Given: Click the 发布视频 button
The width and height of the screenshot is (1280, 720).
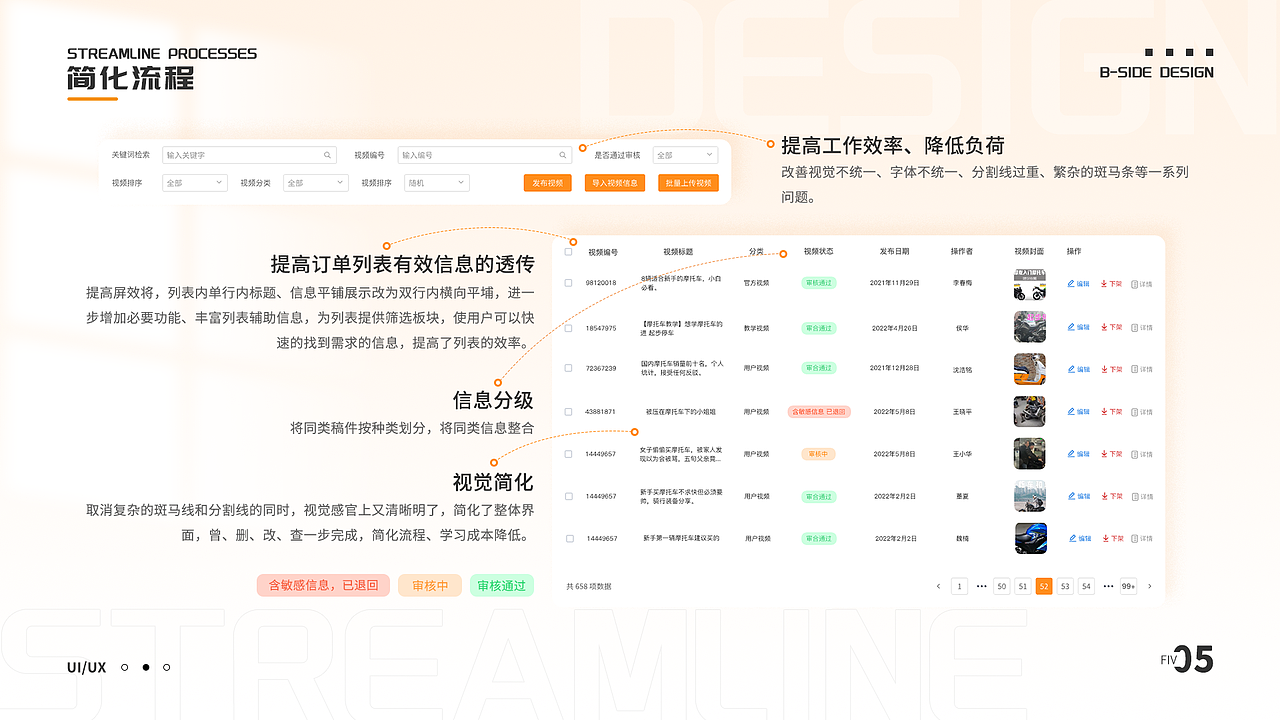Looking at the screenshot, I should pos(547,183).
